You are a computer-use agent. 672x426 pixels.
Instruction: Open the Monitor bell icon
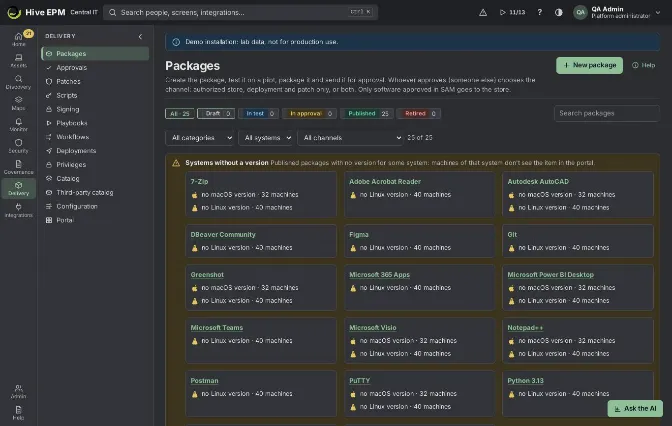[18, 125]
